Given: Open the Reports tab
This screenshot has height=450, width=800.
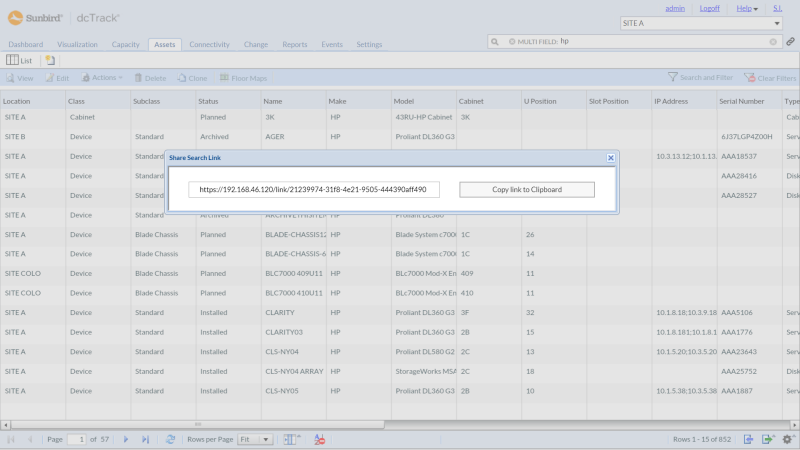Looking at the screenshot, I should click(x=295, y=44).
